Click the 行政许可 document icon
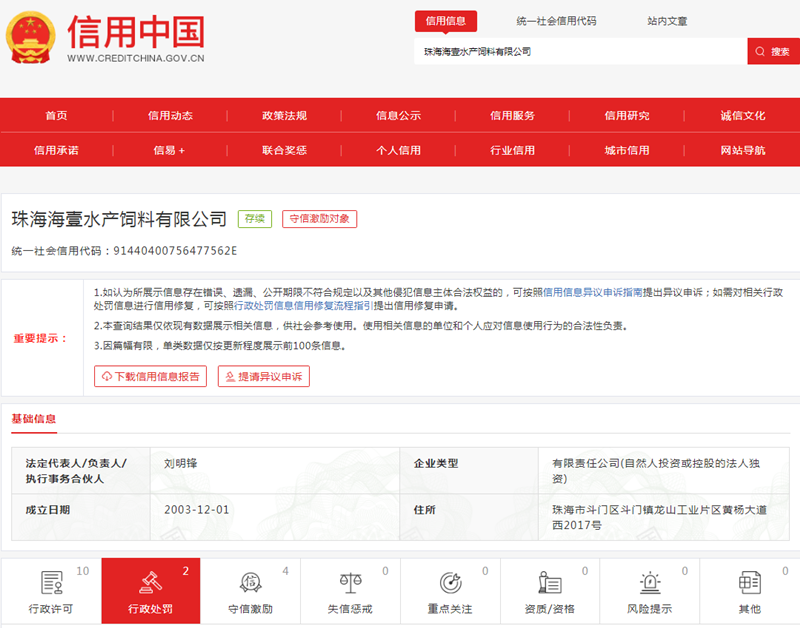This screenshot has width=800, height=628. pyautogui.click(x=51, y=582)
